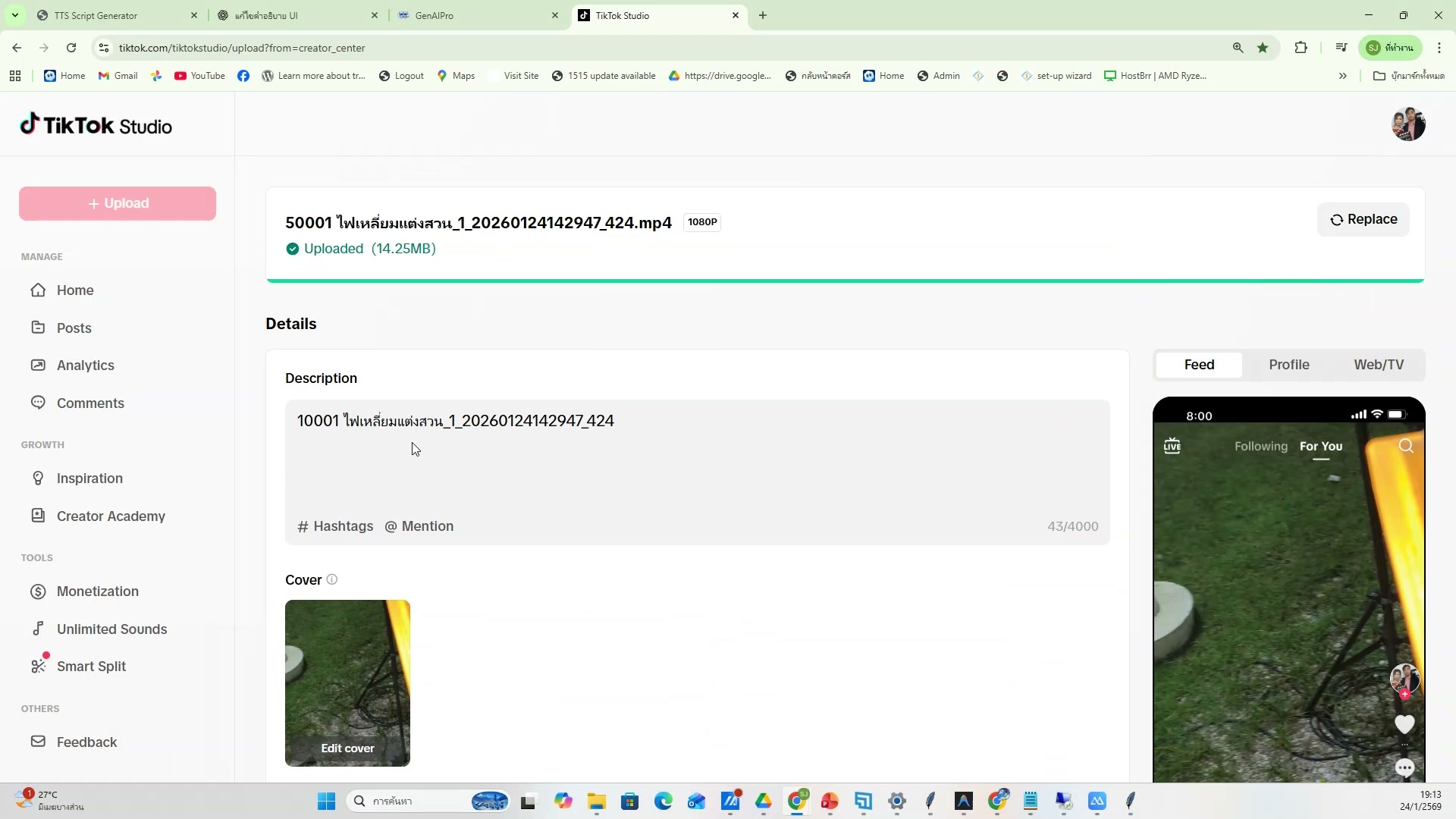Click the Hashtags button in description
The width and height of the screenshot is (1456, 819).
point(335,526)
